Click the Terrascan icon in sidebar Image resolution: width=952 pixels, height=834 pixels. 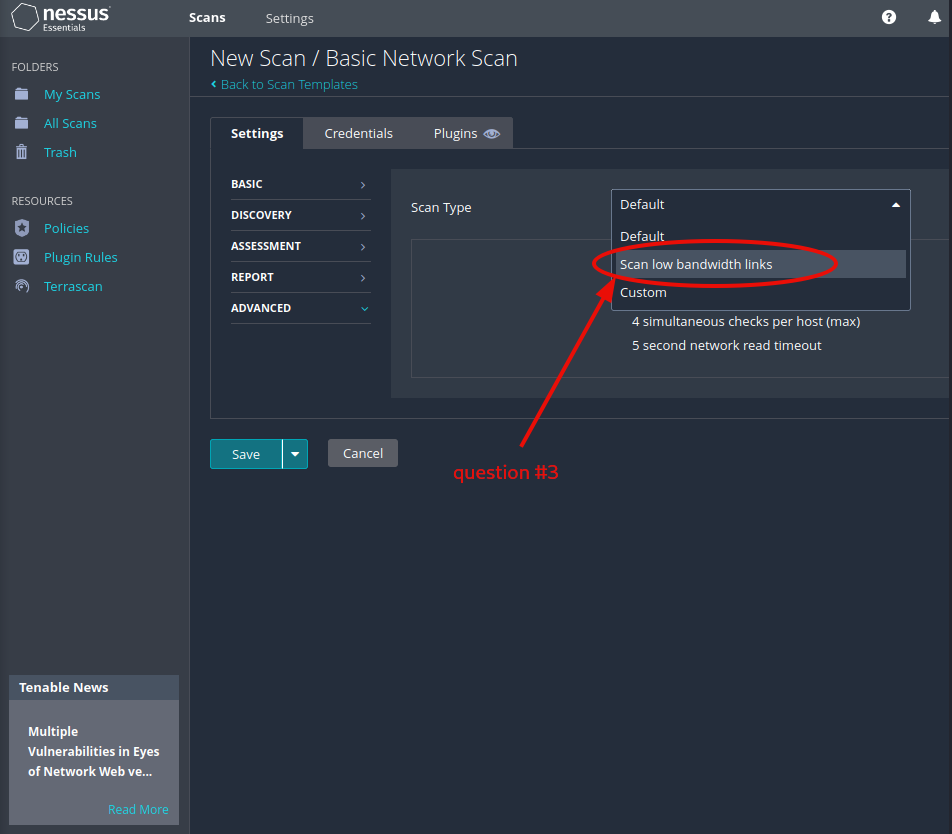[22, 286]
